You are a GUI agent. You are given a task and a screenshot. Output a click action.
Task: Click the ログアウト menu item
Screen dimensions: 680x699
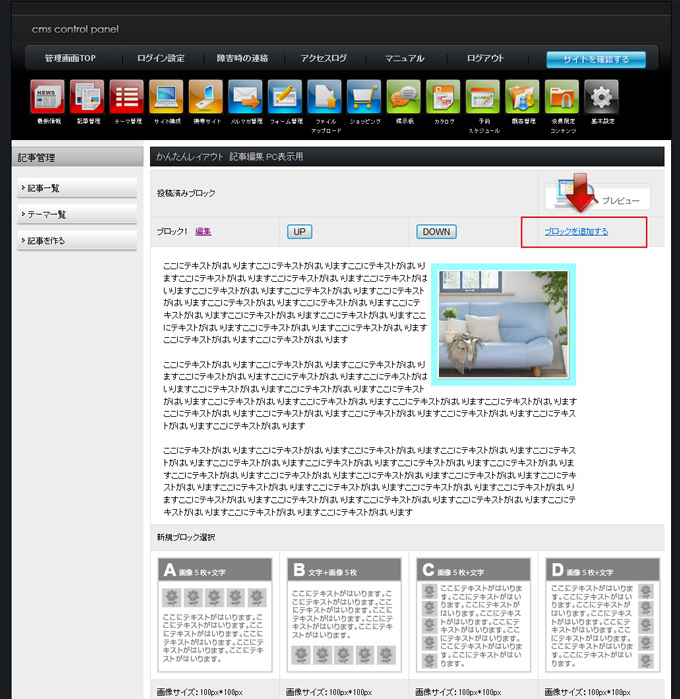coord(485,59)
